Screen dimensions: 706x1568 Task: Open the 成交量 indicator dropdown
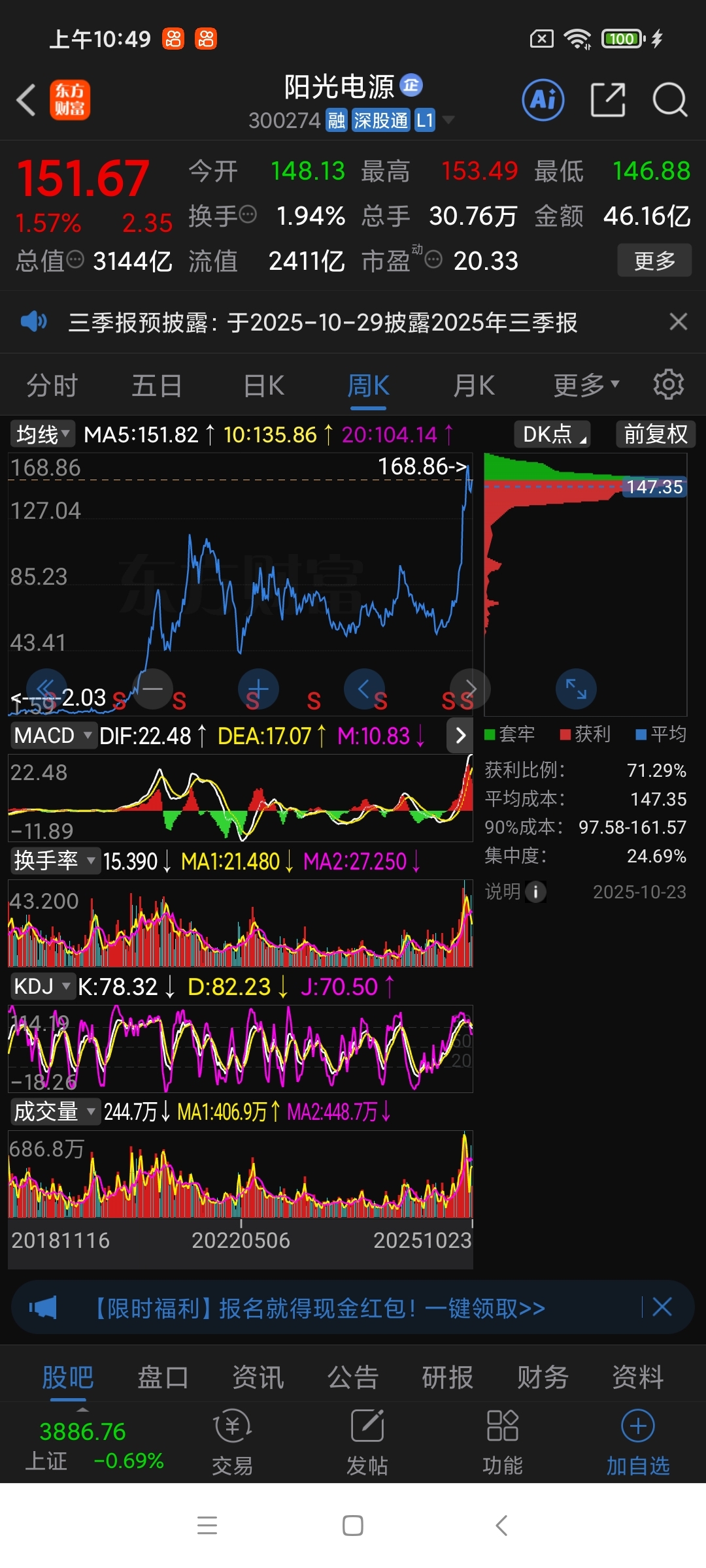click(54, 1112)
